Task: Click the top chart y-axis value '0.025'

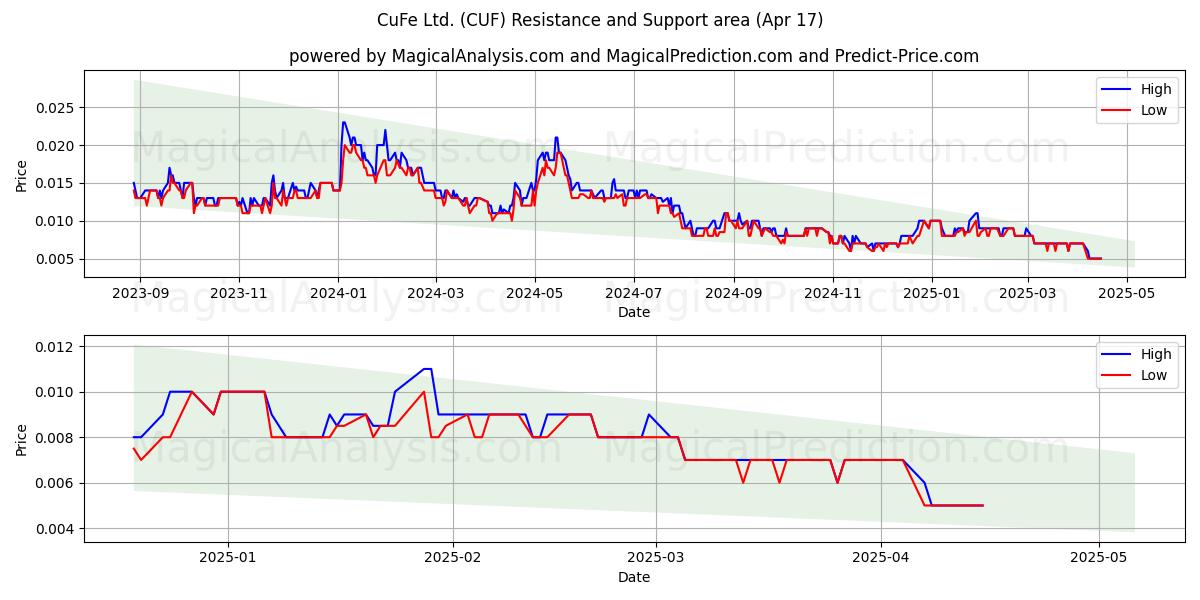Action: click(x=57, y=108)
